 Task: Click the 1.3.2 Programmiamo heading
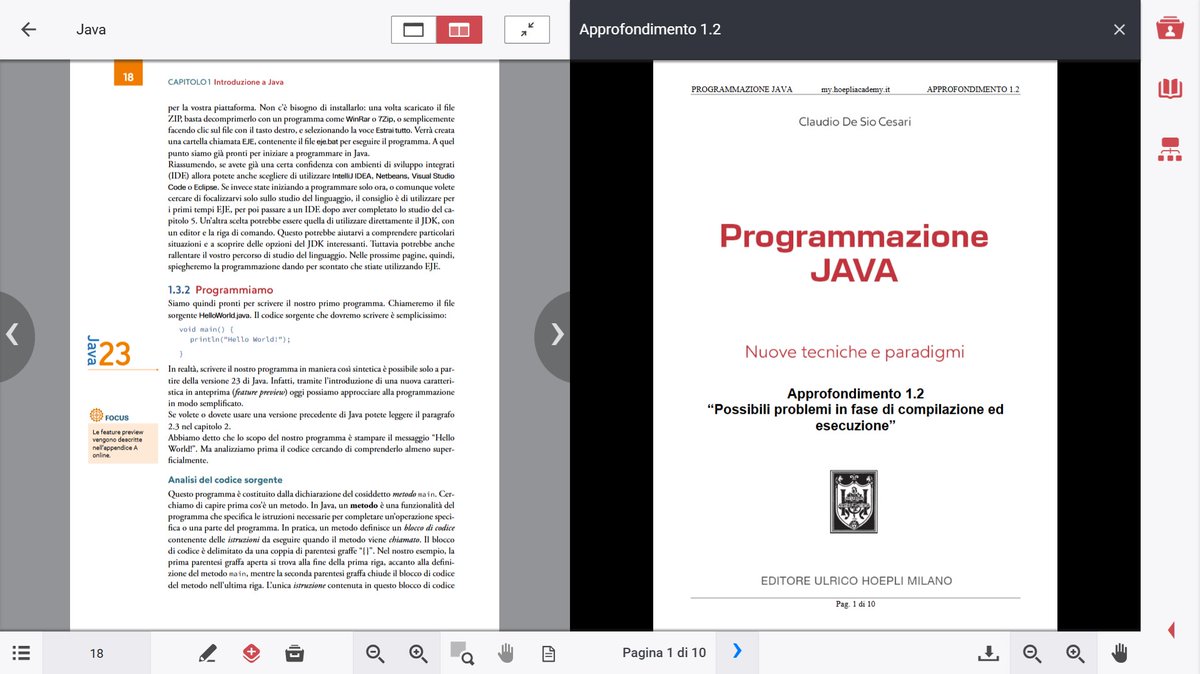click(220, 290)
